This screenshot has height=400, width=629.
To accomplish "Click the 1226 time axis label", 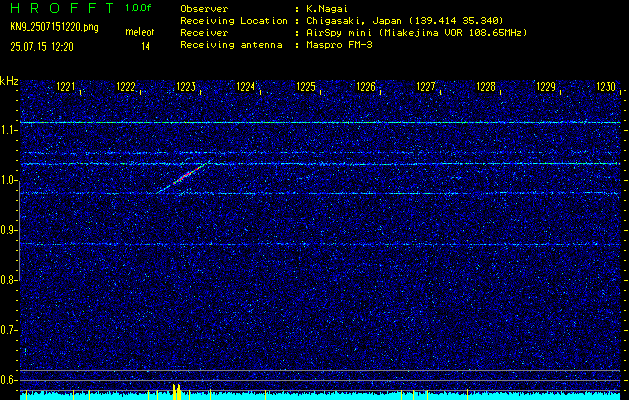I will point(365,87).
